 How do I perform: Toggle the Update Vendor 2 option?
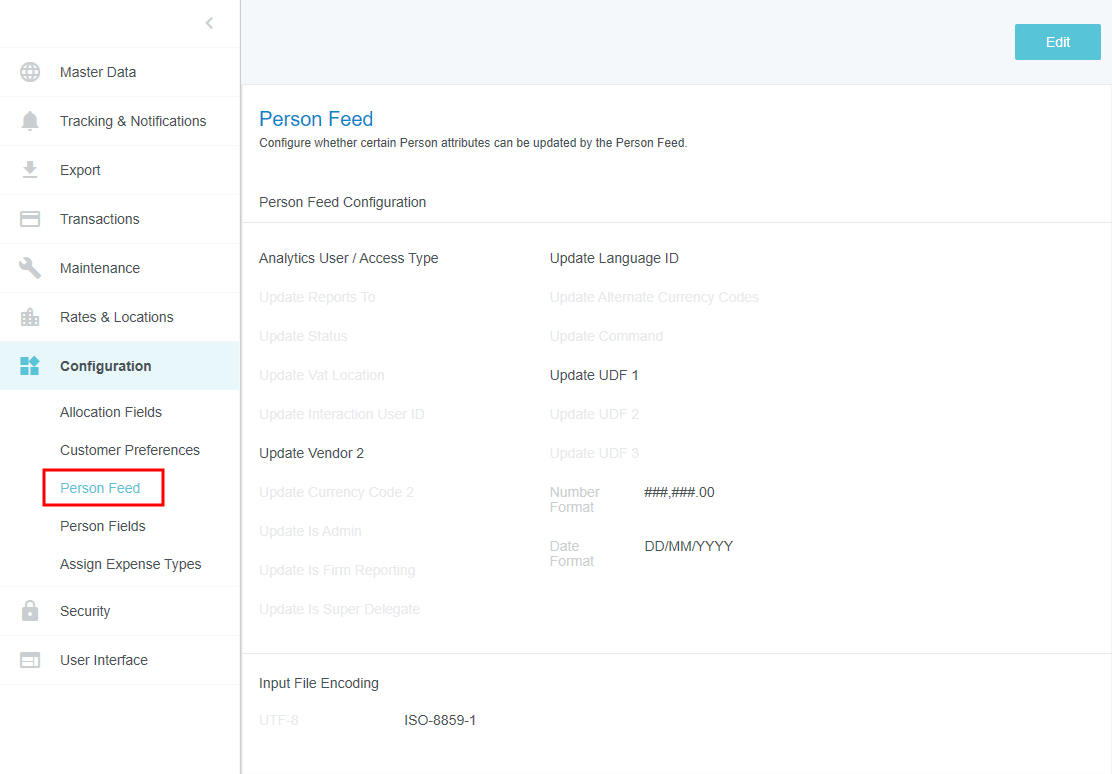click(x=311, y=453)
